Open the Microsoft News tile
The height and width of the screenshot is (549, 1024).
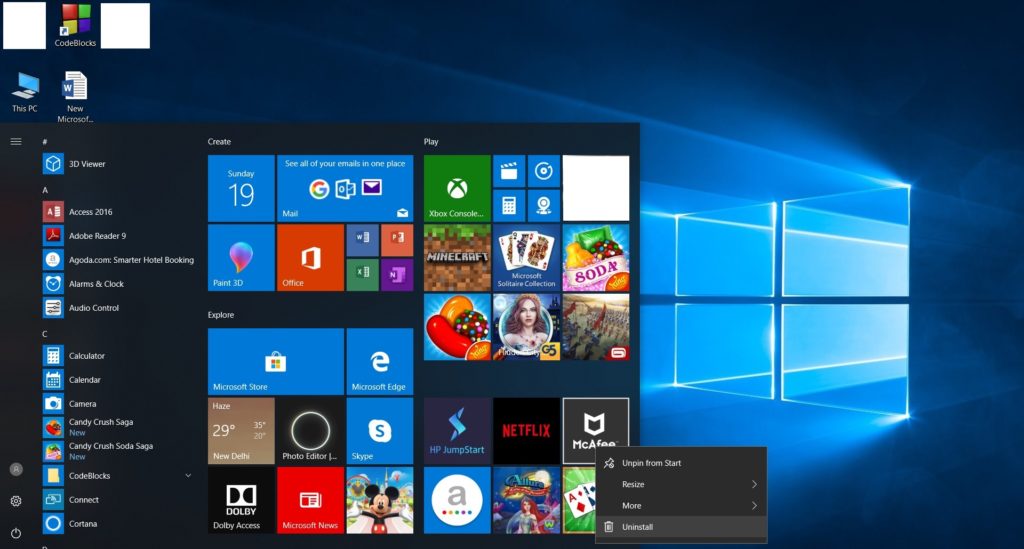[310, 500]
